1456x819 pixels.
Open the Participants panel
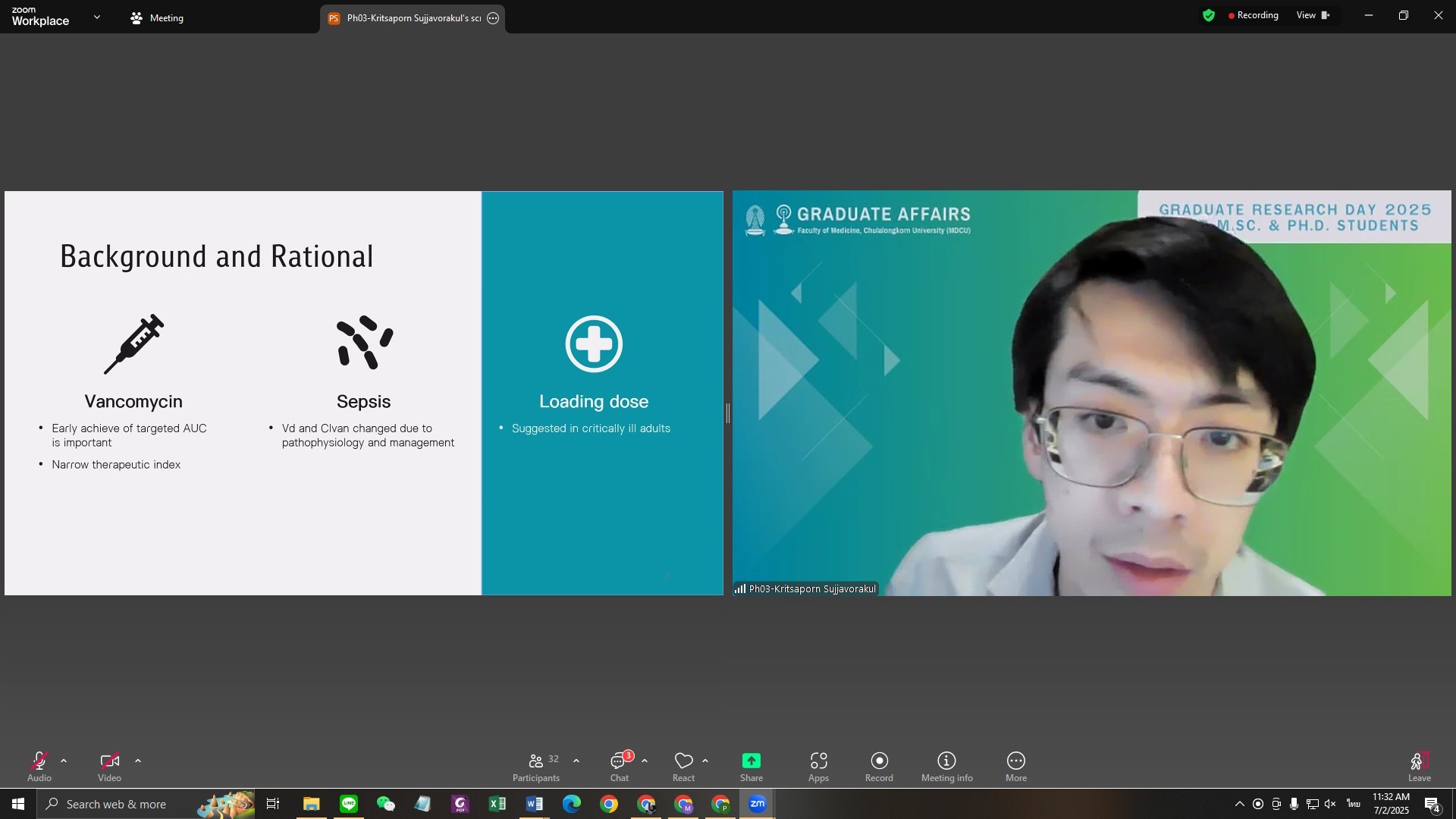point(535,766)
